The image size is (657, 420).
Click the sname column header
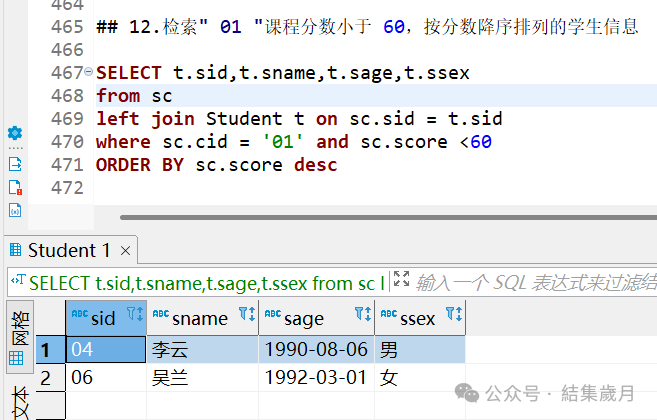(203, 318)
